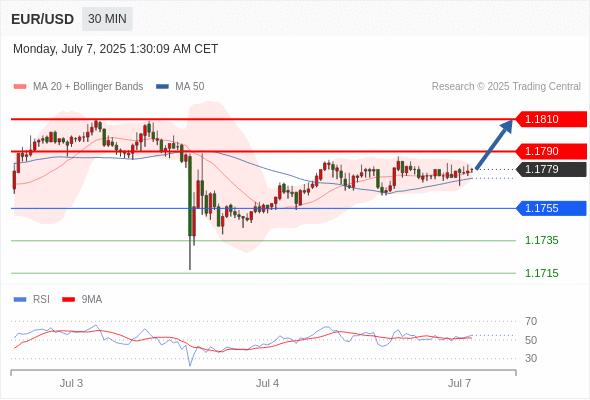The width and height of the screenshot is (590, 400).
Task: Click the Jul 7 date axis label
Action: [x=459, y=383]
